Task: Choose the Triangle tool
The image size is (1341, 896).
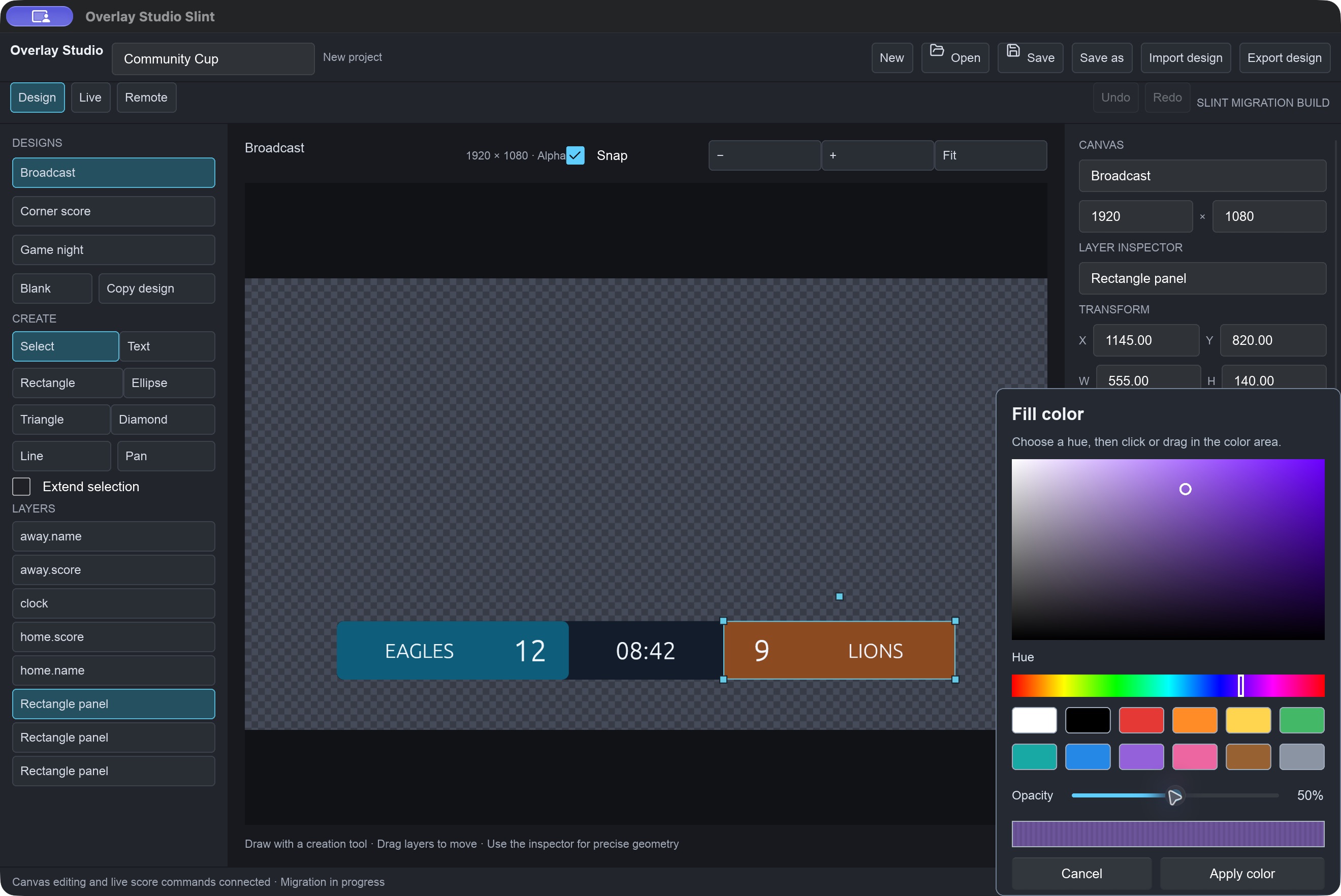Action: 61,420
